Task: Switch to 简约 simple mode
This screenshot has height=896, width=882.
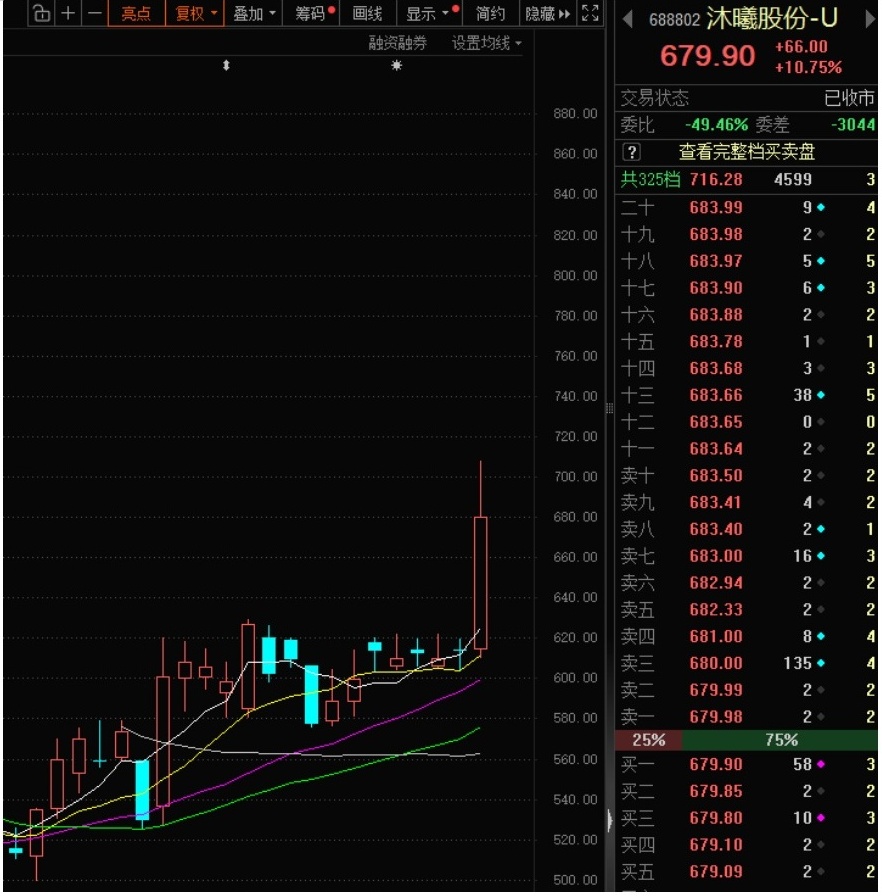Action: (x=490, y=13)
